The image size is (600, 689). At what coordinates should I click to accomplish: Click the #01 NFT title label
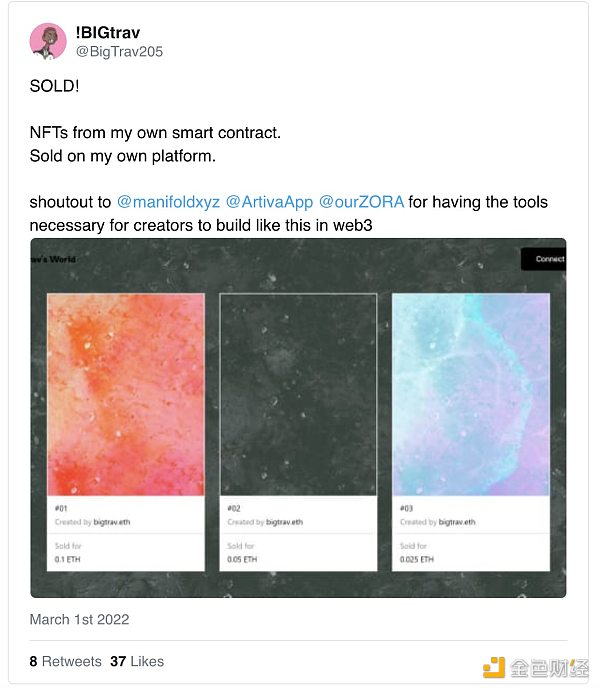coord(62,510)
